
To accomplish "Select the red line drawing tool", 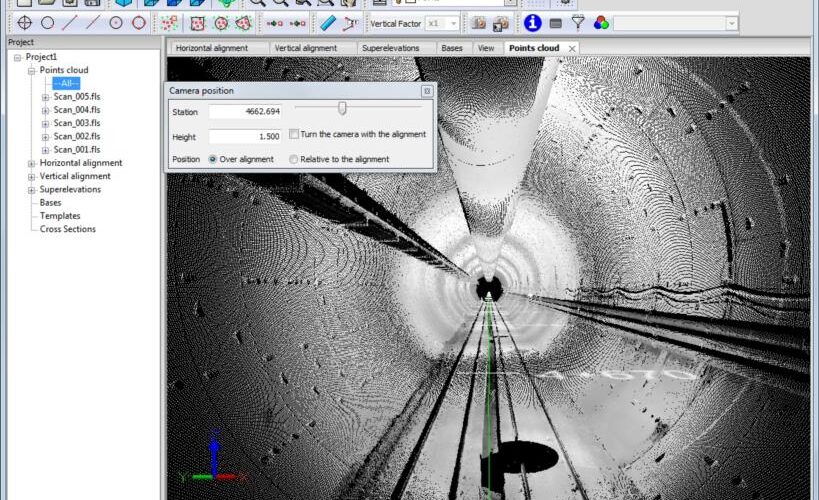I will pos(70,23).
